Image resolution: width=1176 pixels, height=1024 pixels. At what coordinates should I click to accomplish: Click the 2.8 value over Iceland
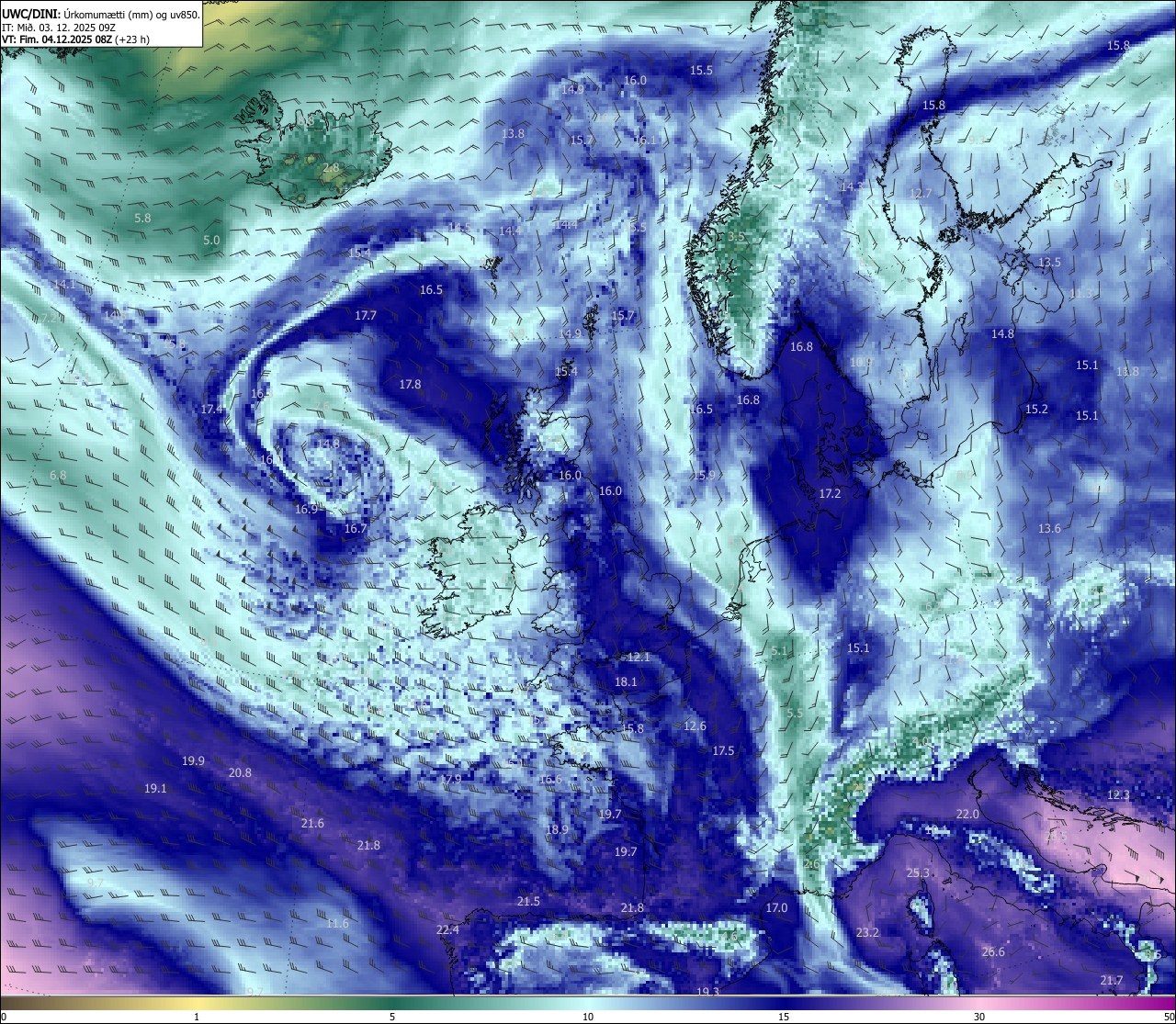(x=331, y=168)
